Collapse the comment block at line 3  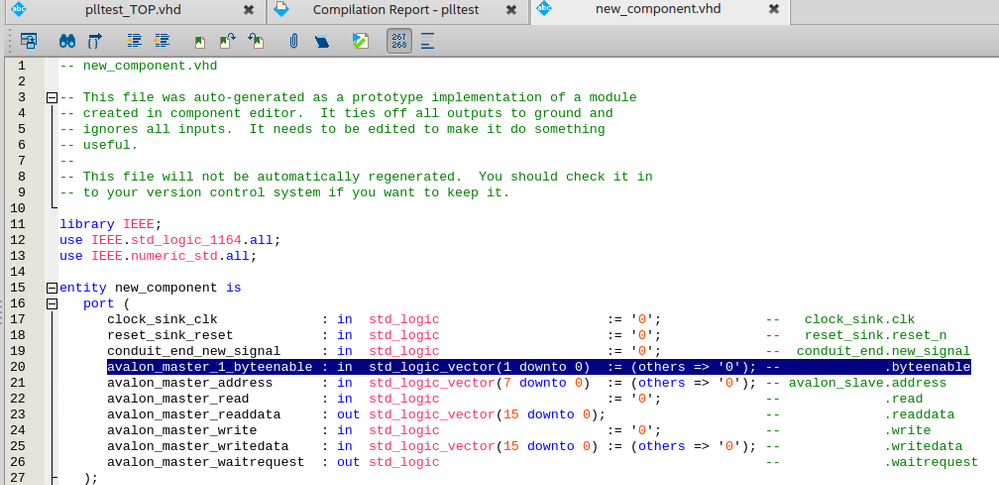click(52, 98)
